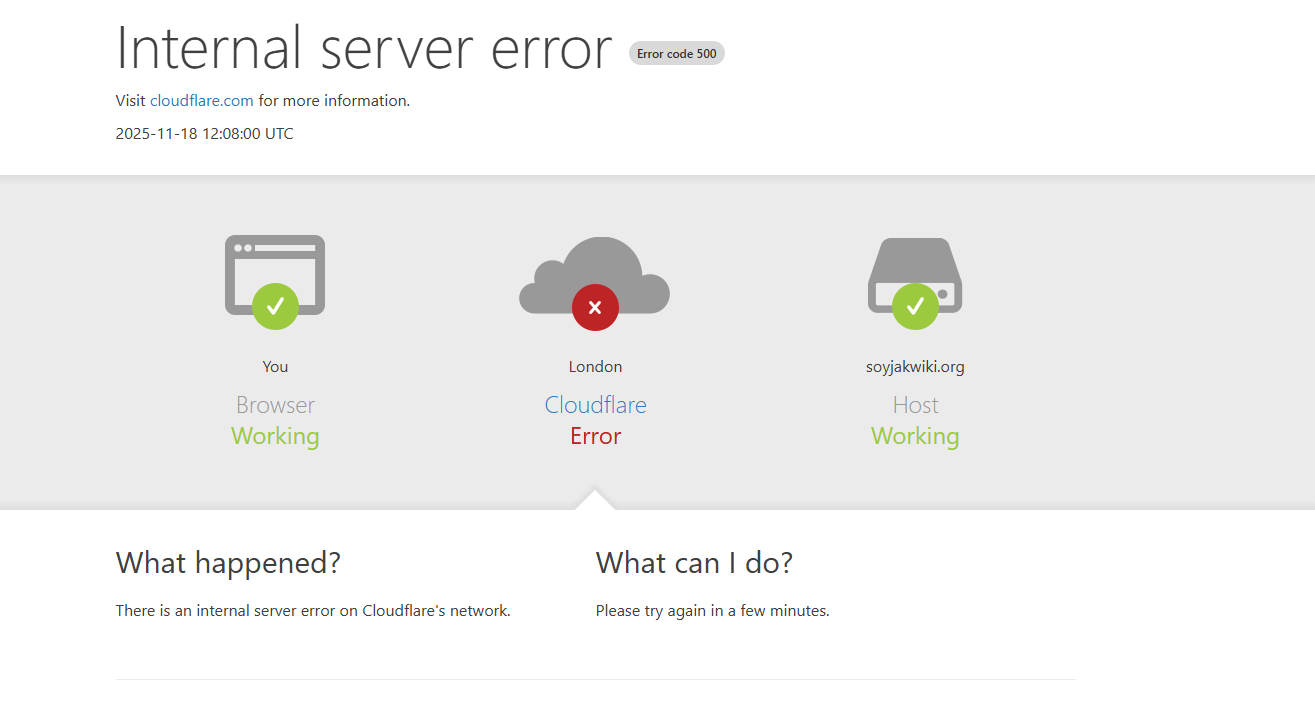Click 'Please try again in a few minutes'
The height and width of the screenshot is (701, 1315).
712,611
